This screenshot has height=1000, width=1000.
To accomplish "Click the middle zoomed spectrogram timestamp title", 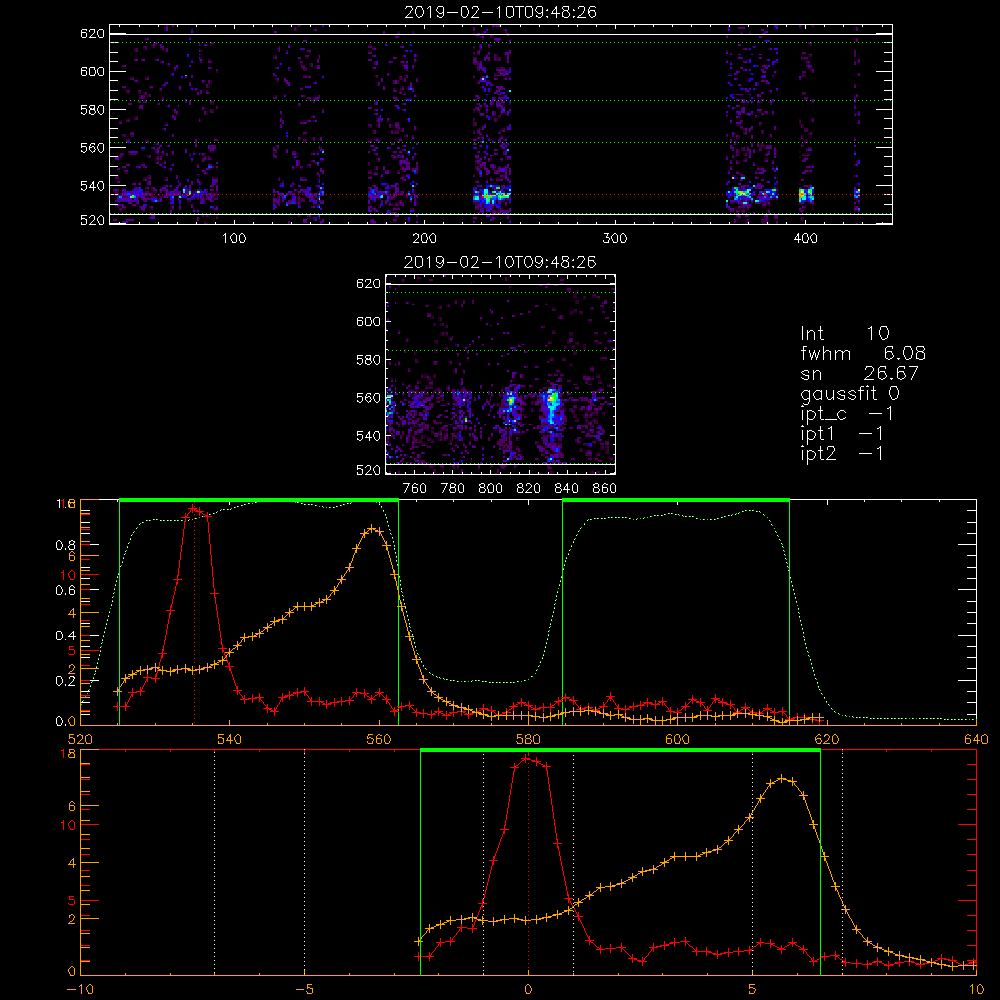I will pyautogui.click(x=500, y=262).
